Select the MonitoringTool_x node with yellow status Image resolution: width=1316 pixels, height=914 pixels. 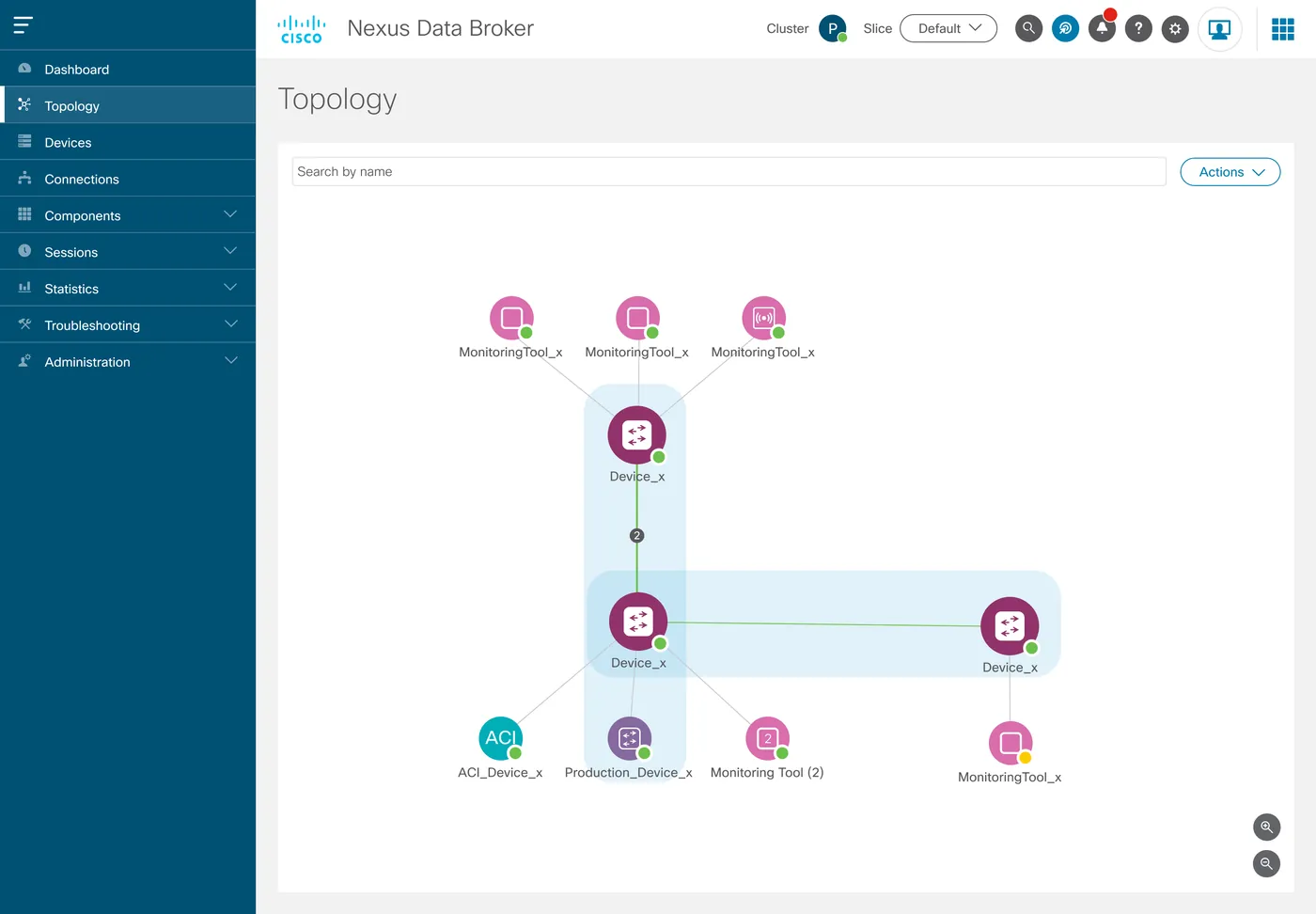[1010, 743]
